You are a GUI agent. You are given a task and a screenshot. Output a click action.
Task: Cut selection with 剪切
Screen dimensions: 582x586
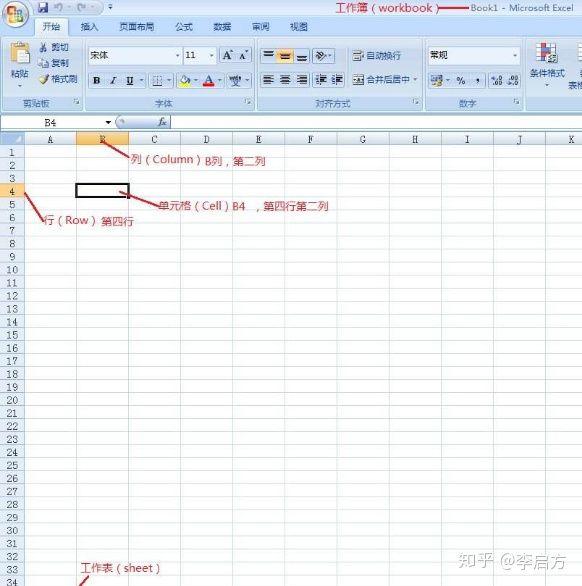pyautogui.click(x=54, y=47)
